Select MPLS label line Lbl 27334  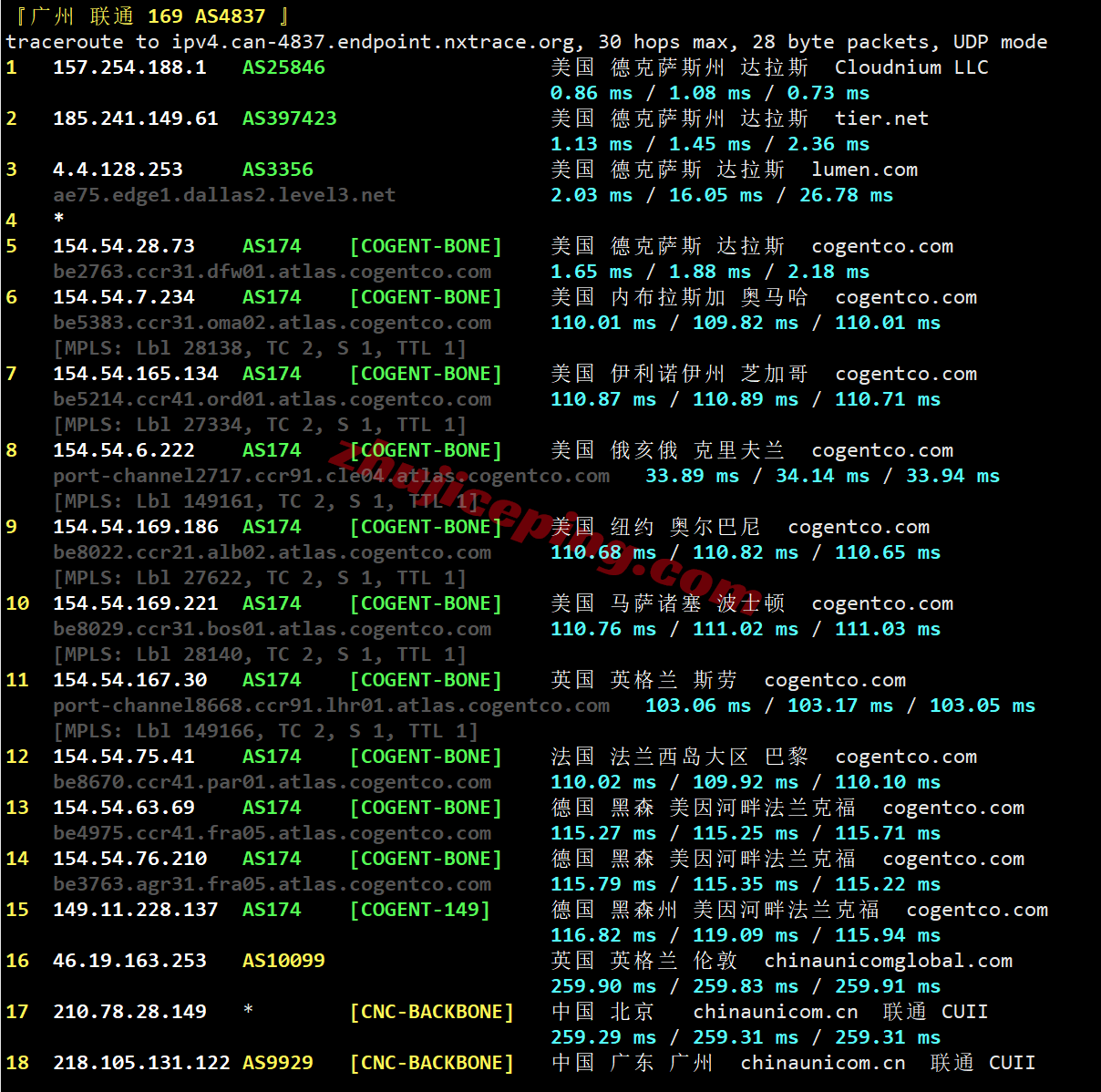260,425
